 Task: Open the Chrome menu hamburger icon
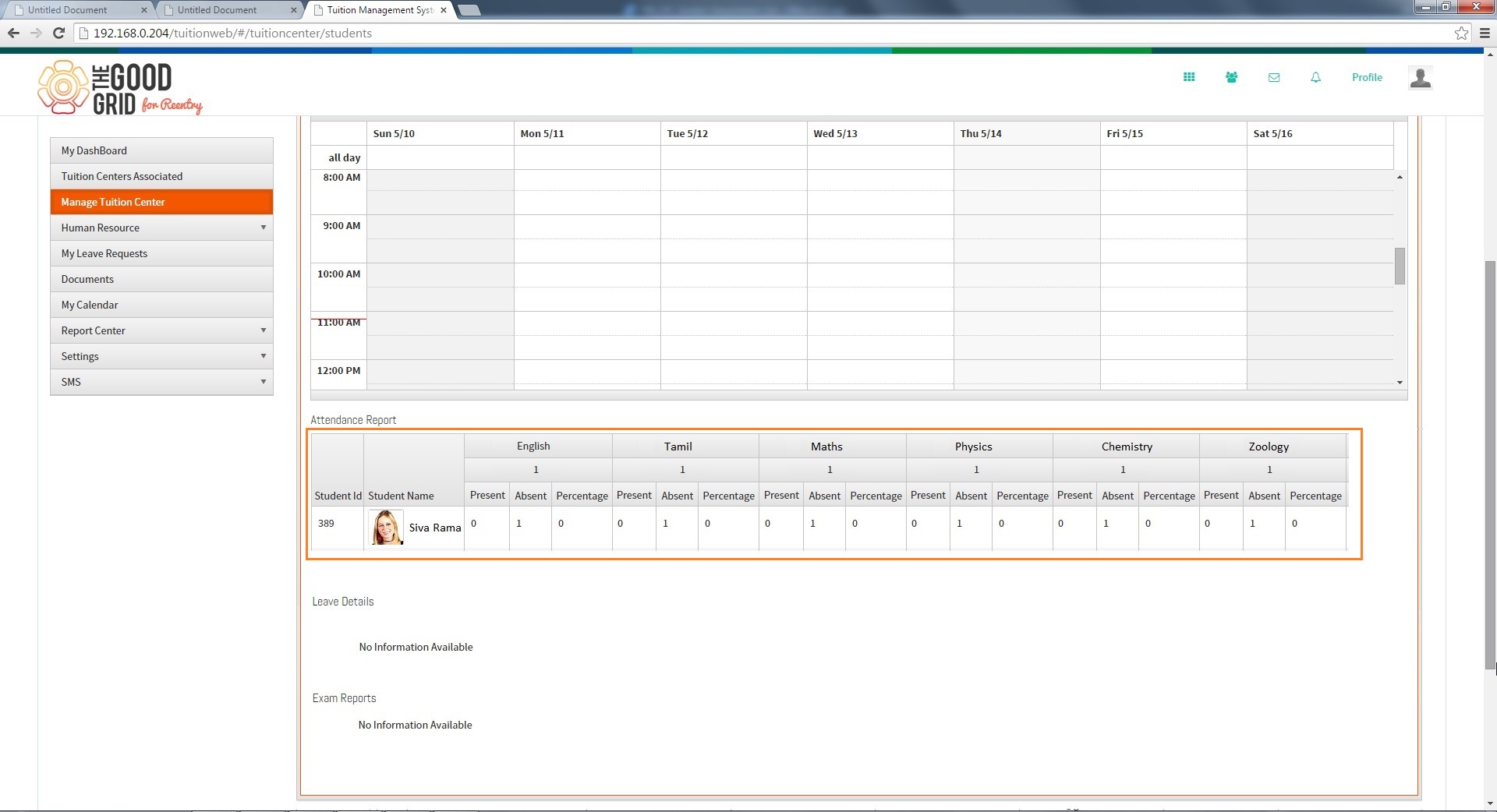1485,33
